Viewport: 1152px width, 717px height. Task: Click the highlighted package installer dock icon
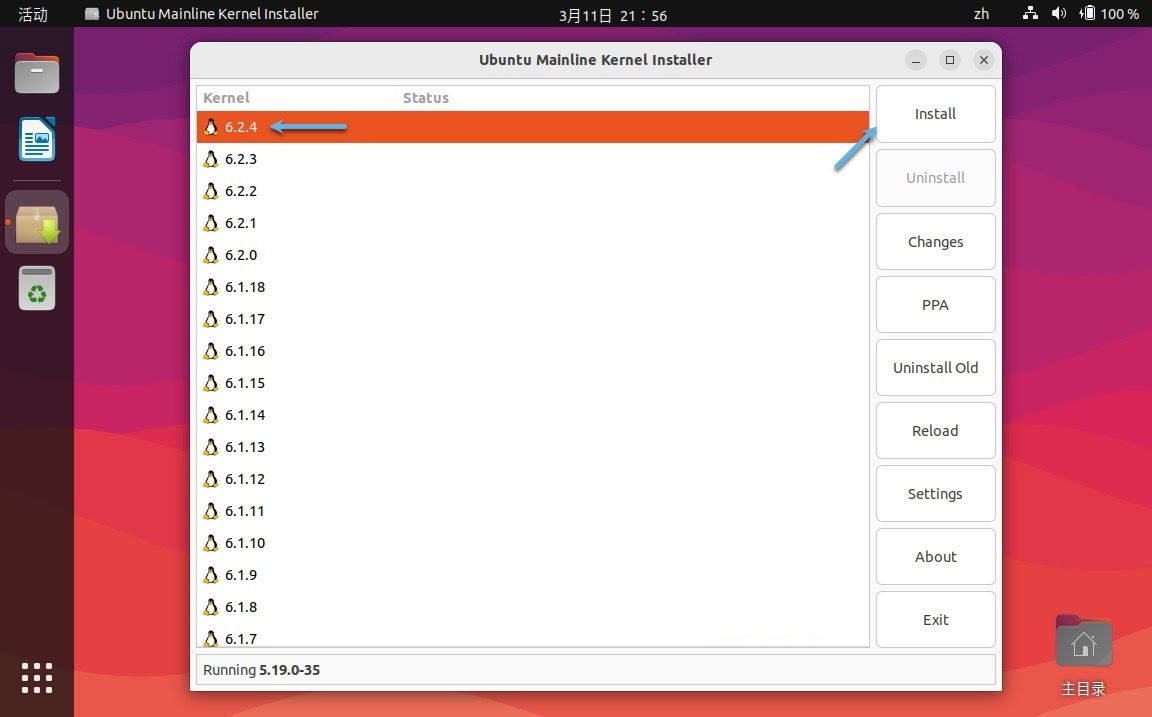pyautogui.click(x=36, y=221)
